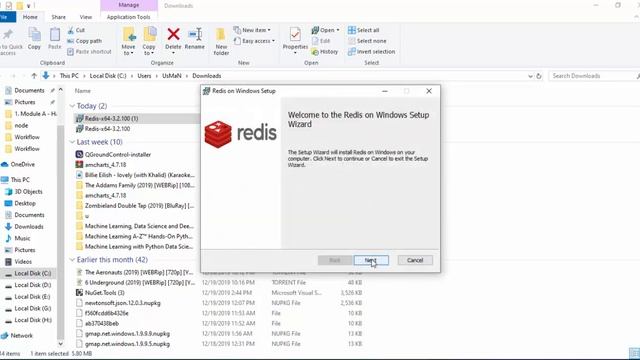640x360 pixels.
Task: Collapse the Last week (10) group
Action: (x=72, y=142)
